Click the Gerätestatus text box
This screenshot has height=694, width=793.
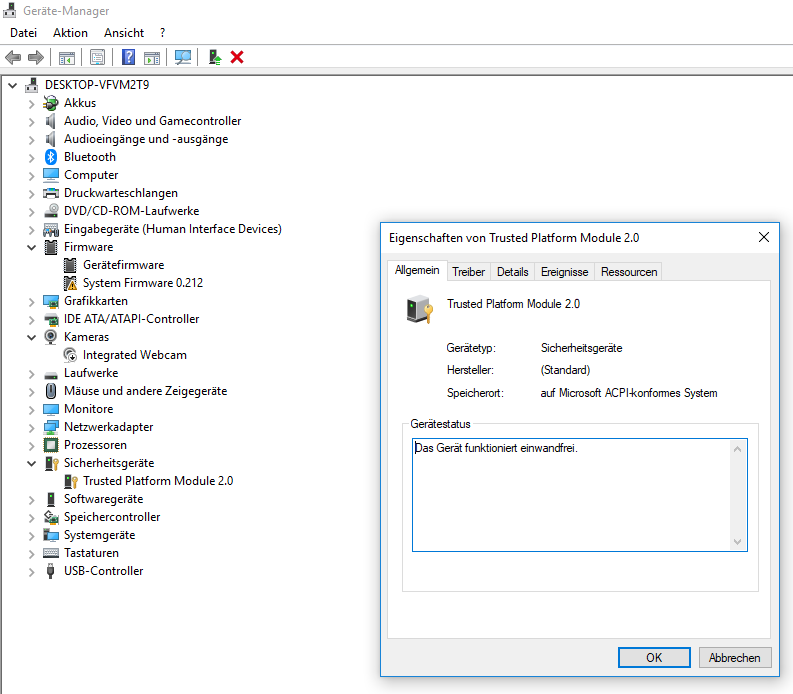(x=572, y=494)
